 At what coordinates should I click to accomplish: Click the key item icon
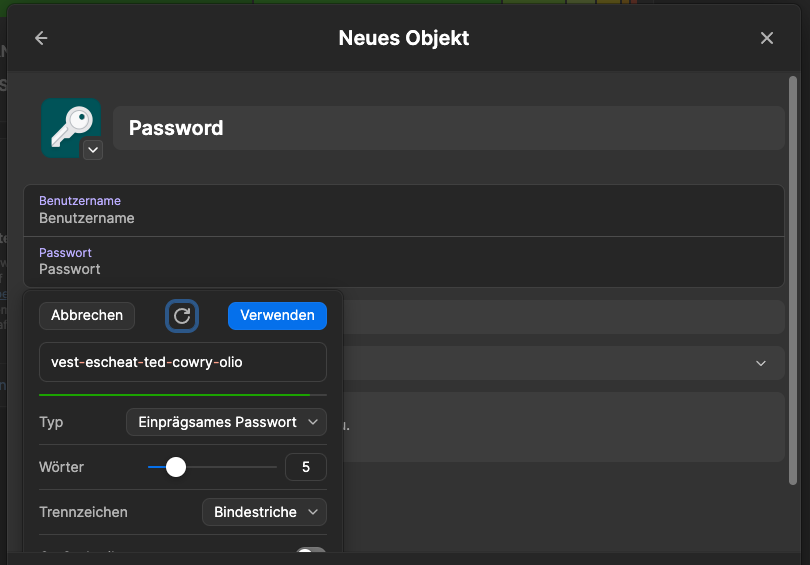[x=70, y=124]
